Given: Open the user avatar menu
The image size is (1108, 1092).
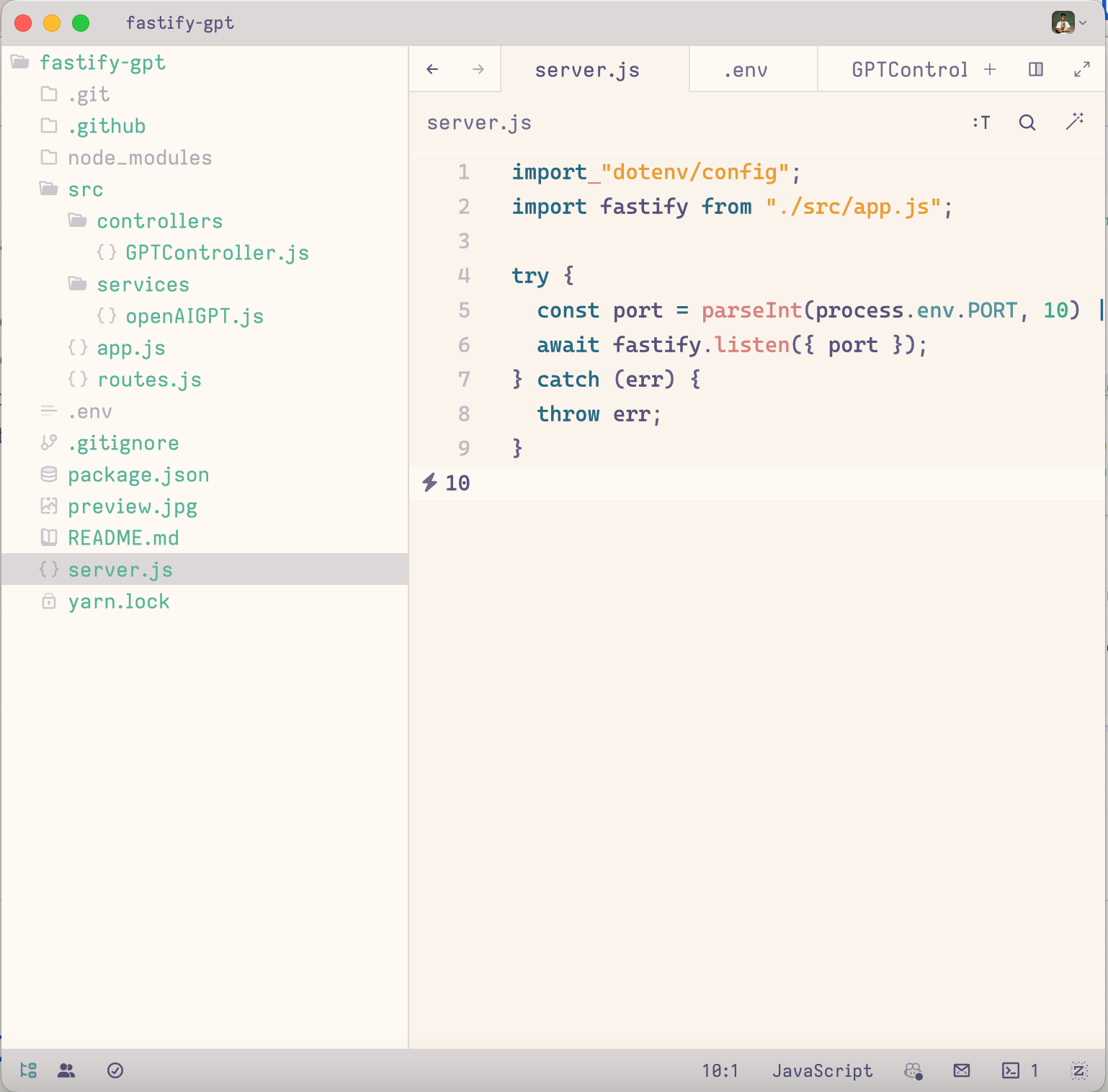Looking at the screenshot, I should [1069, 22].
